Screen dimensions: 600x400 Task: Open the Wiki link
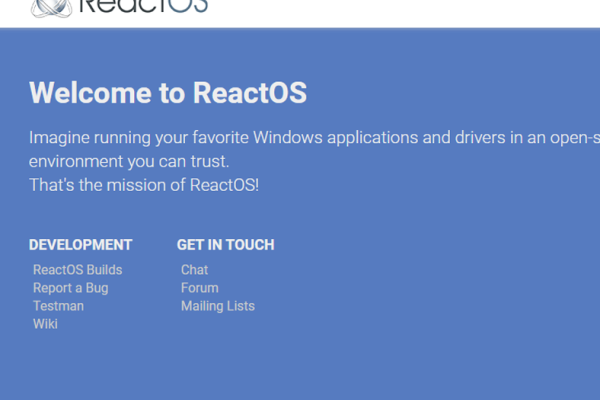point(45,324)
